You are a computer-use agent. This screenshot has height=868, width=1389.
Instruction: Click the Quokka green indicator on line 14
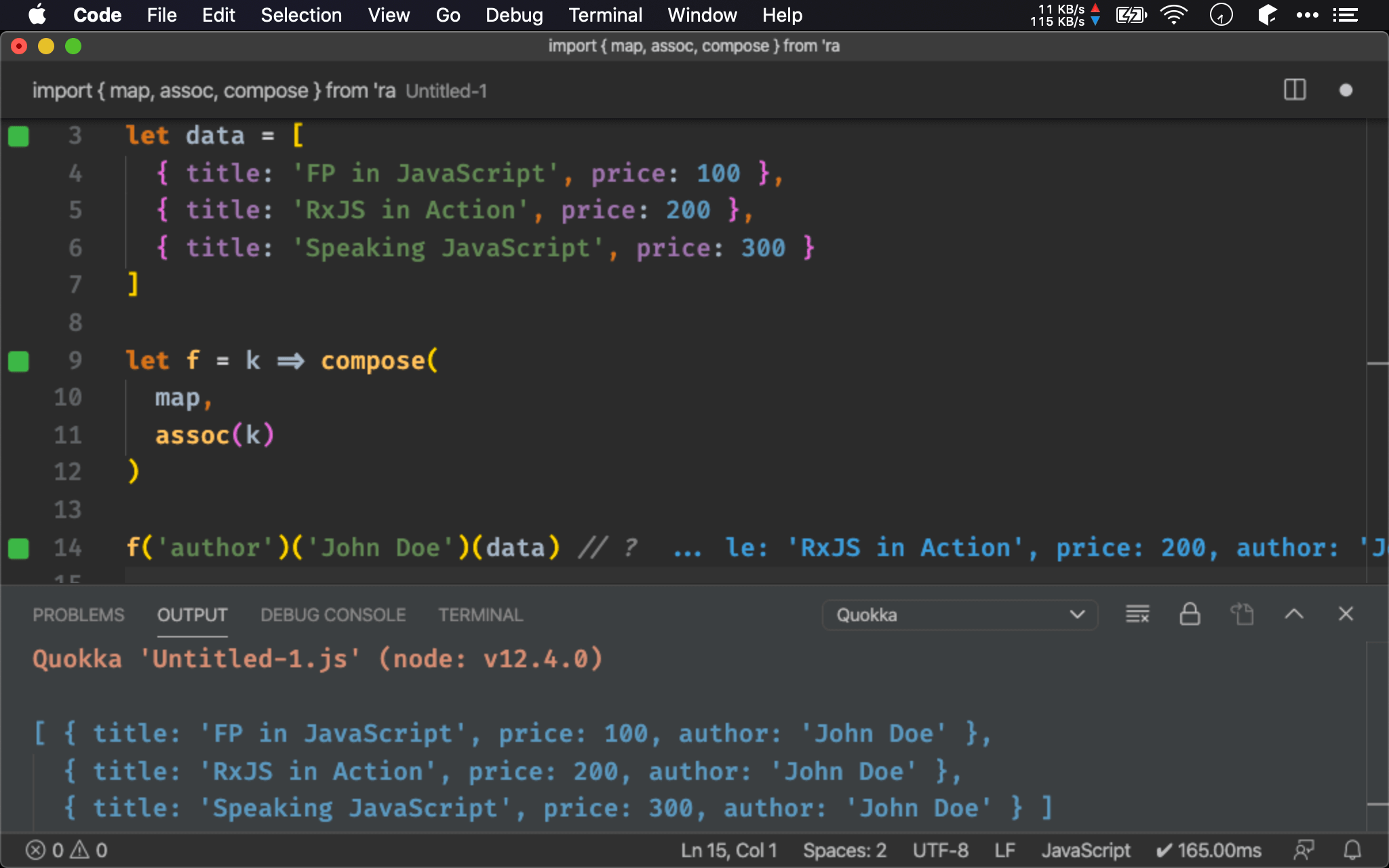click(x=18, y=548)
